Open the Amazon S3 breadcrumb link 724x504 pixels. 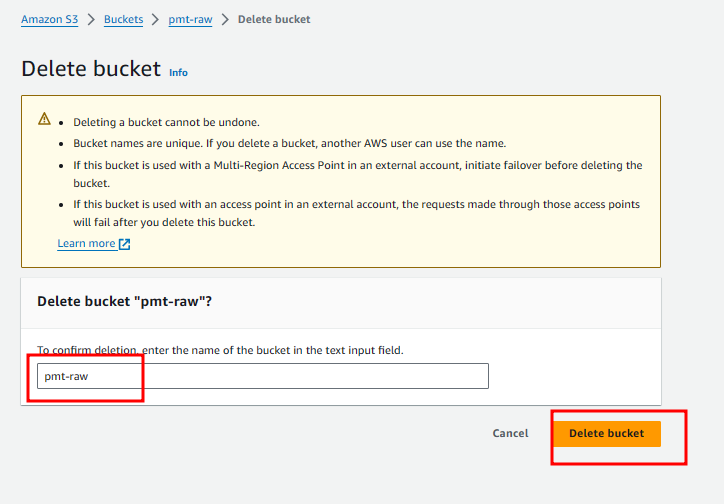[x=49, y=19]
